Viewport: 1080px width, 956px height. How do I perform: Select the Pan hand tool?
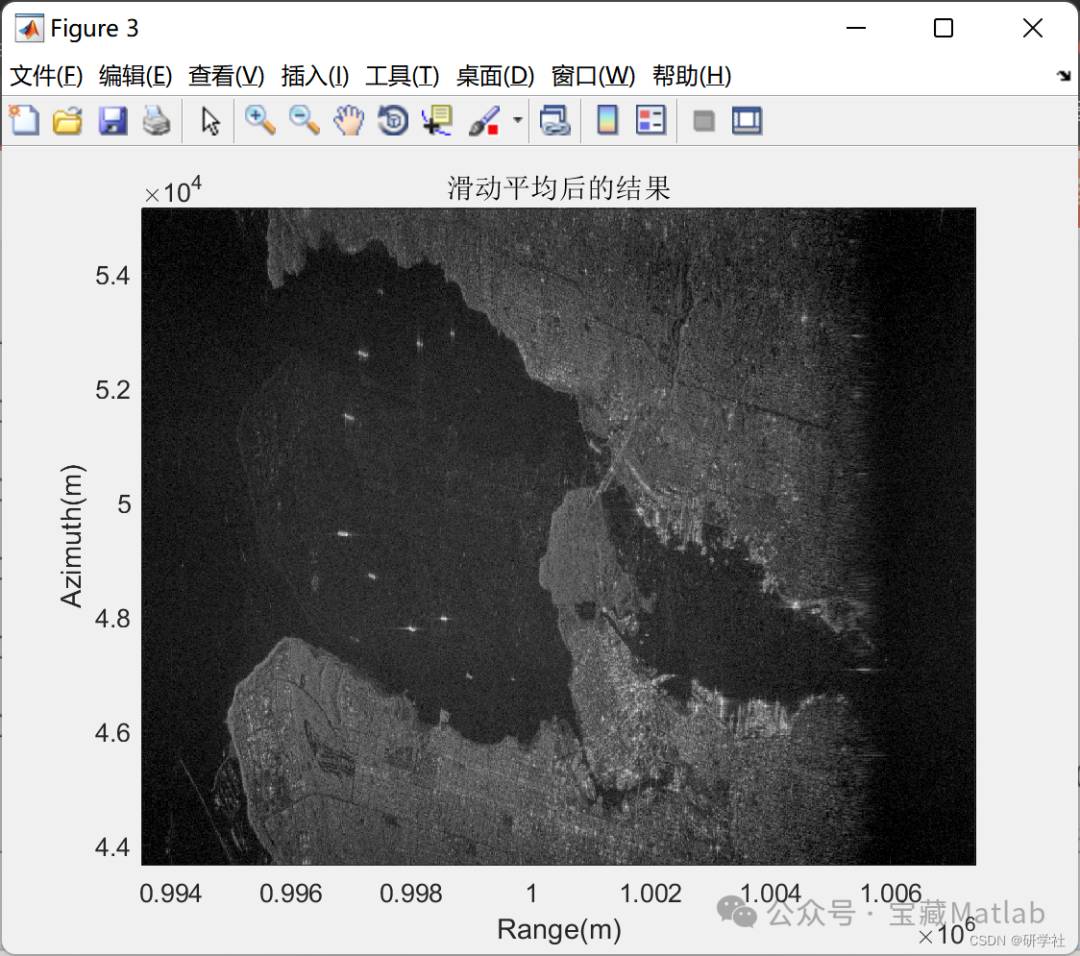(349, 121)
